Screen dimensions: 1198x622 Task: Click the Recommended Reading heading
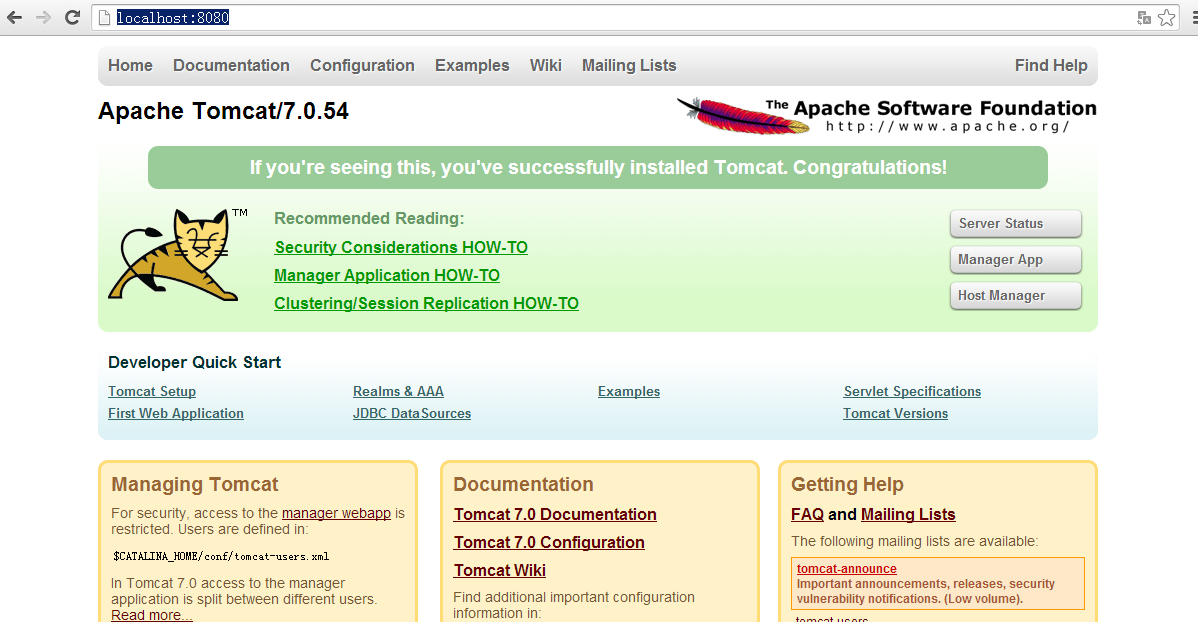click(369, 219)
